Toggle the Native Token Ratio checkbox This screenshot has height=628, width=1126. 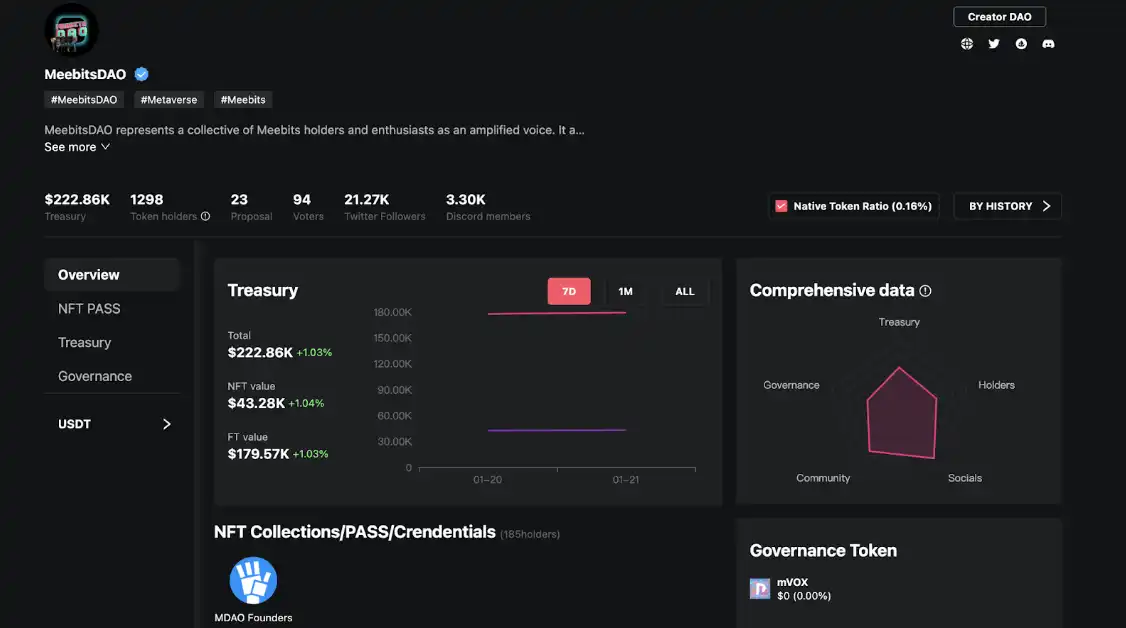point(781,206)
